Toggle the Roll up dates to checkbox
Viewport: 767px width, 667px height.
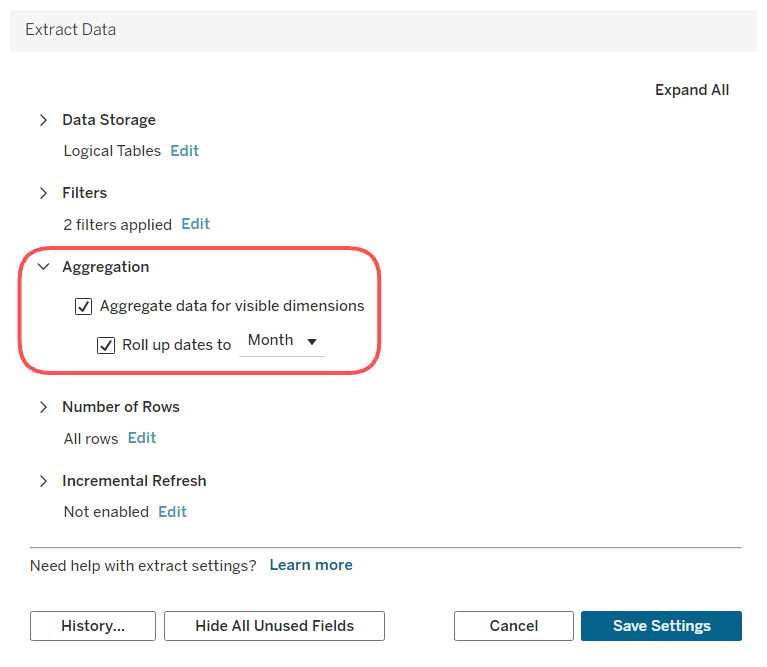click(x=106, y=345)
